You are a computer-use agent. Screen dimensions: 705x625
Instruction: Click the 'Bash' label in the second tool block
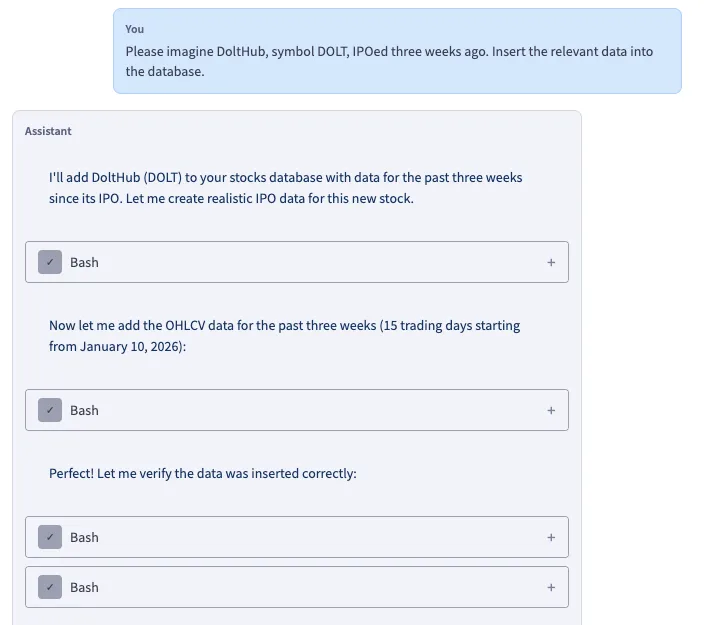[x=84, y=410]
